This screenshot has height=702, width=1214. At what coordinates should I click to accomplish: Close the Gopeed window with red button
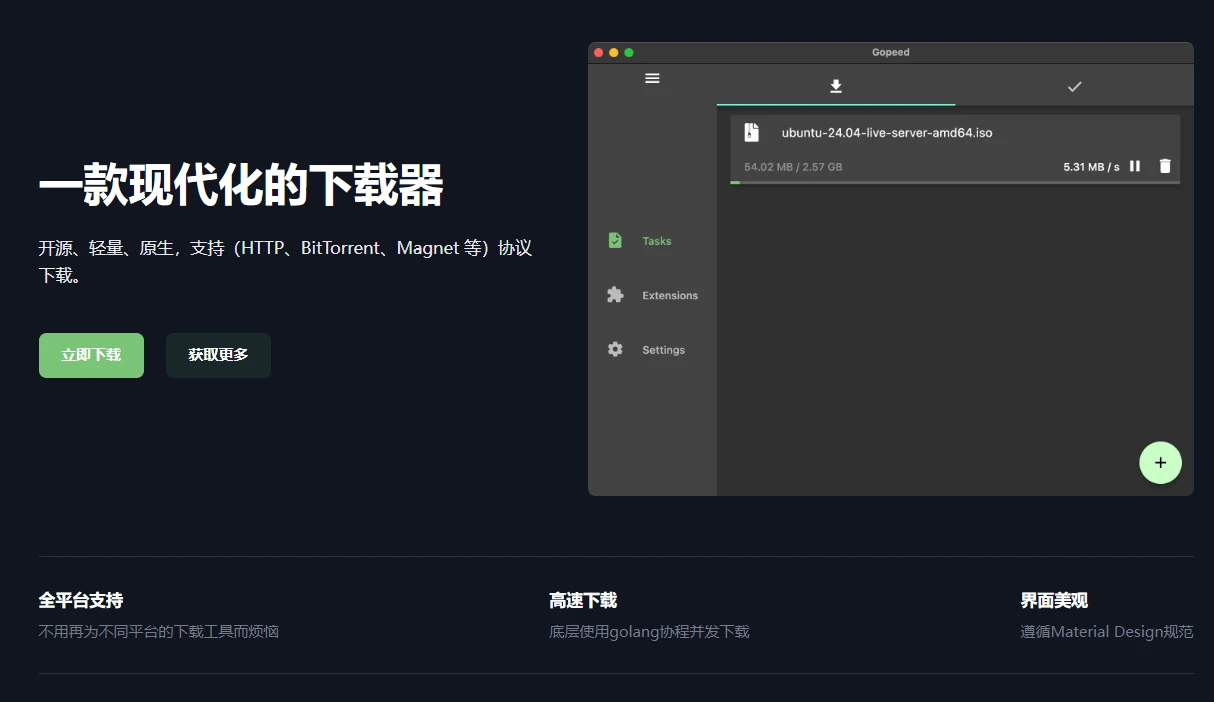pos(599,53)
